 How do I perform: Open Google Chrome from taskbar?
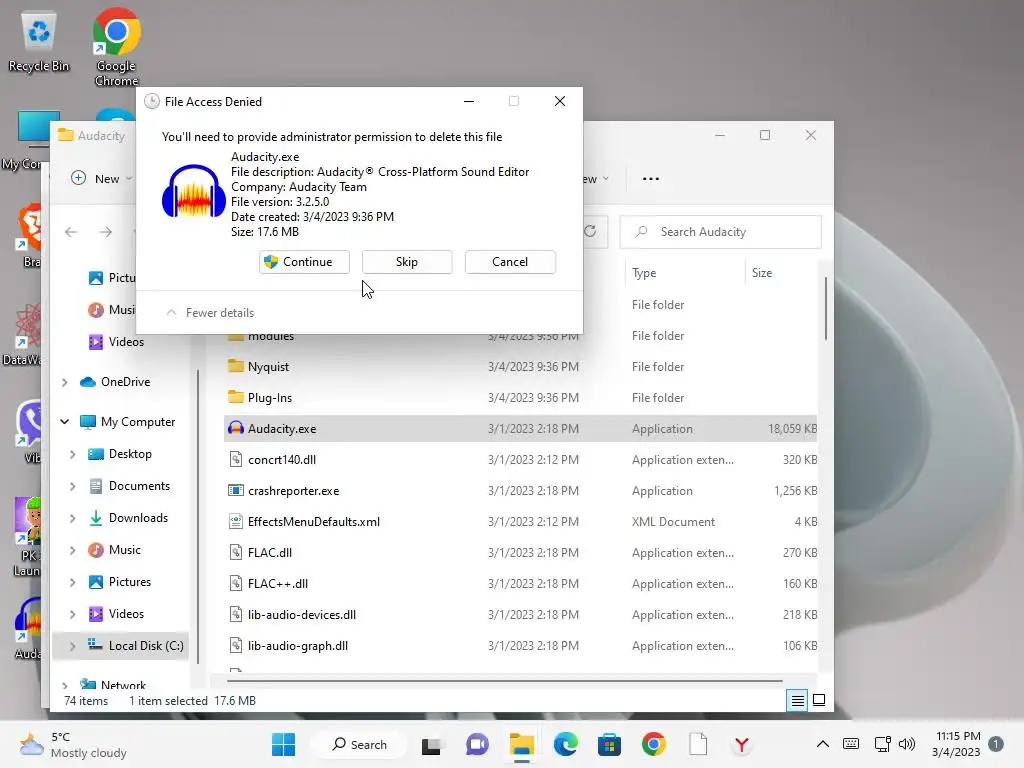(654, 744)
